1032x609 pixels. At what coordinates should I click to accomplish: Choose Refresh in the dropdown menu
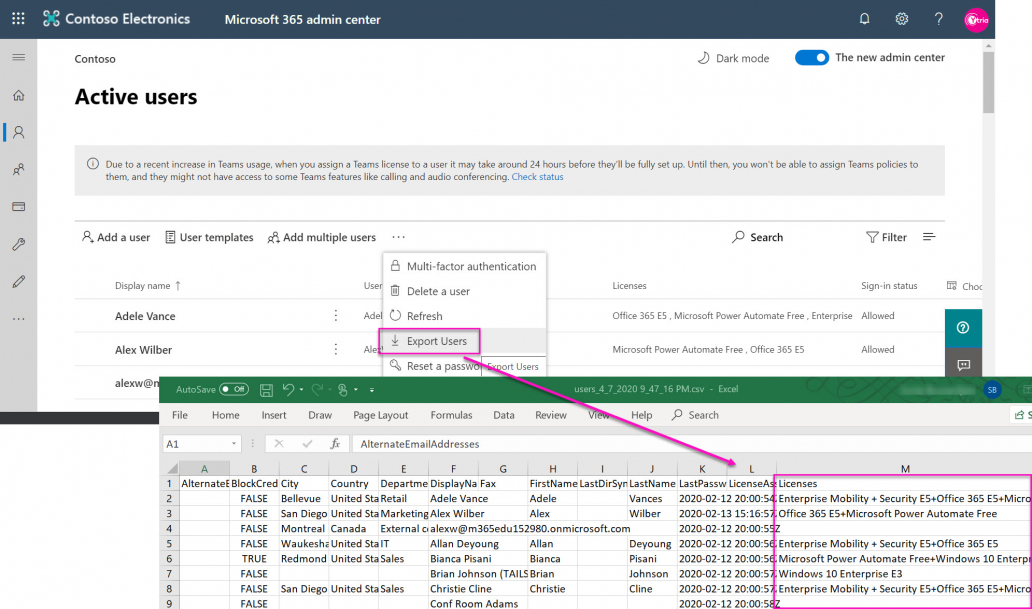click(x=464, y=316)
